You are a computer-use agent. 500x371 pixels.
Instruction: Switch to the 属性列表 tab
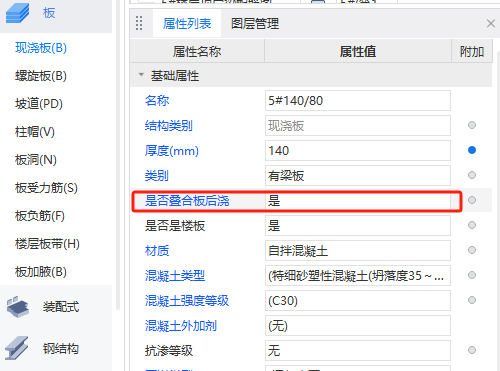tap(187, 24)
